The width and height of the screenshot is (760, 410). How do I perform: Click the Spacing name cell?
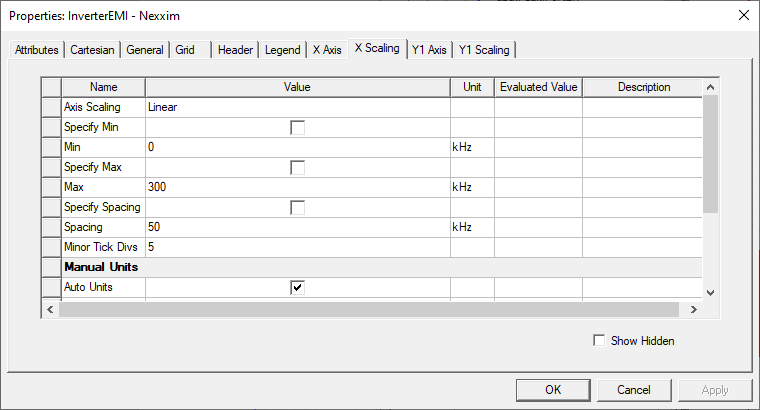coord(103,227)
